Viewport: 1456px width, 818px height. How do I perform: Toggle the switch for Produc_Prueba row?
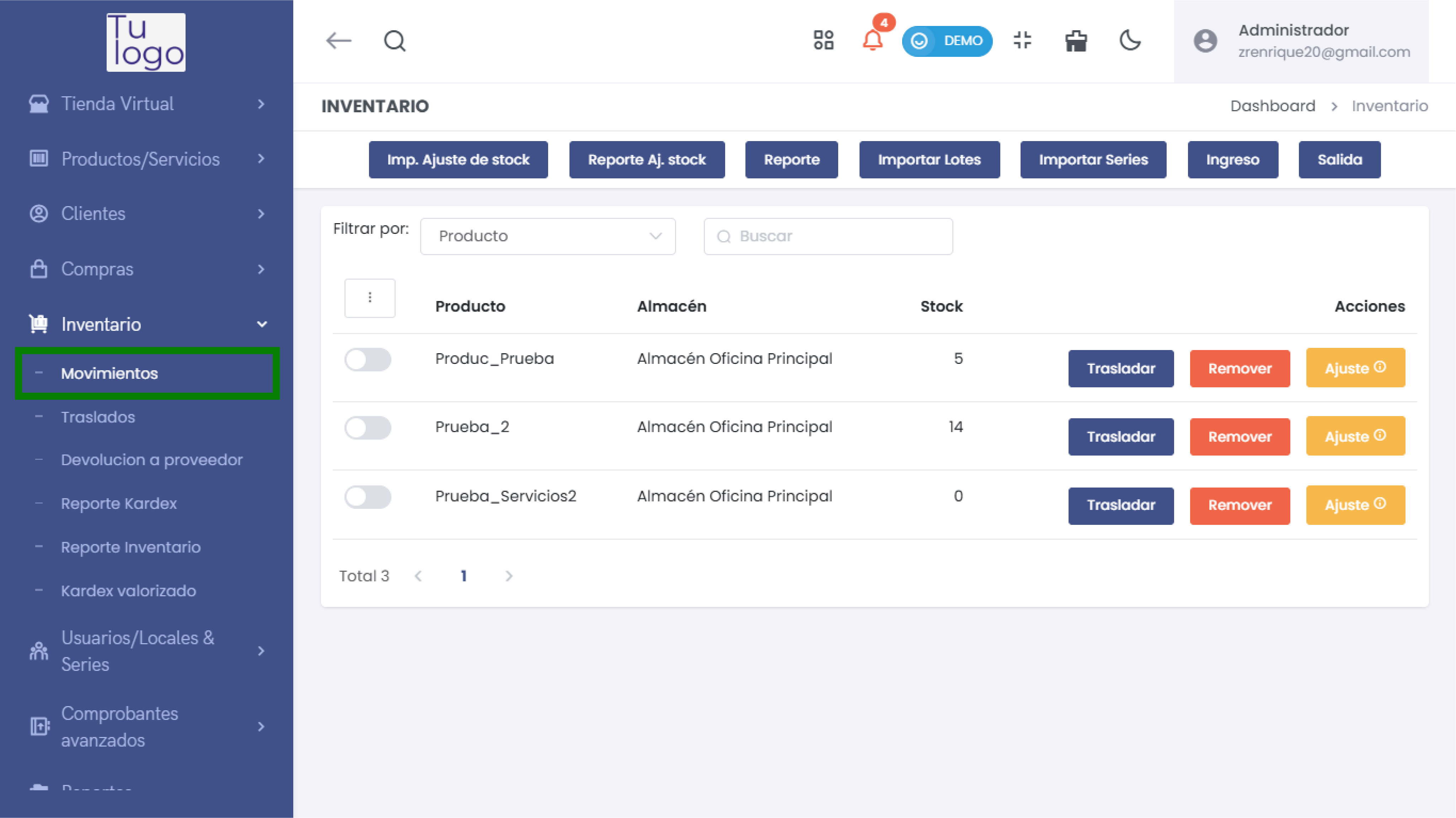point(368,360)
